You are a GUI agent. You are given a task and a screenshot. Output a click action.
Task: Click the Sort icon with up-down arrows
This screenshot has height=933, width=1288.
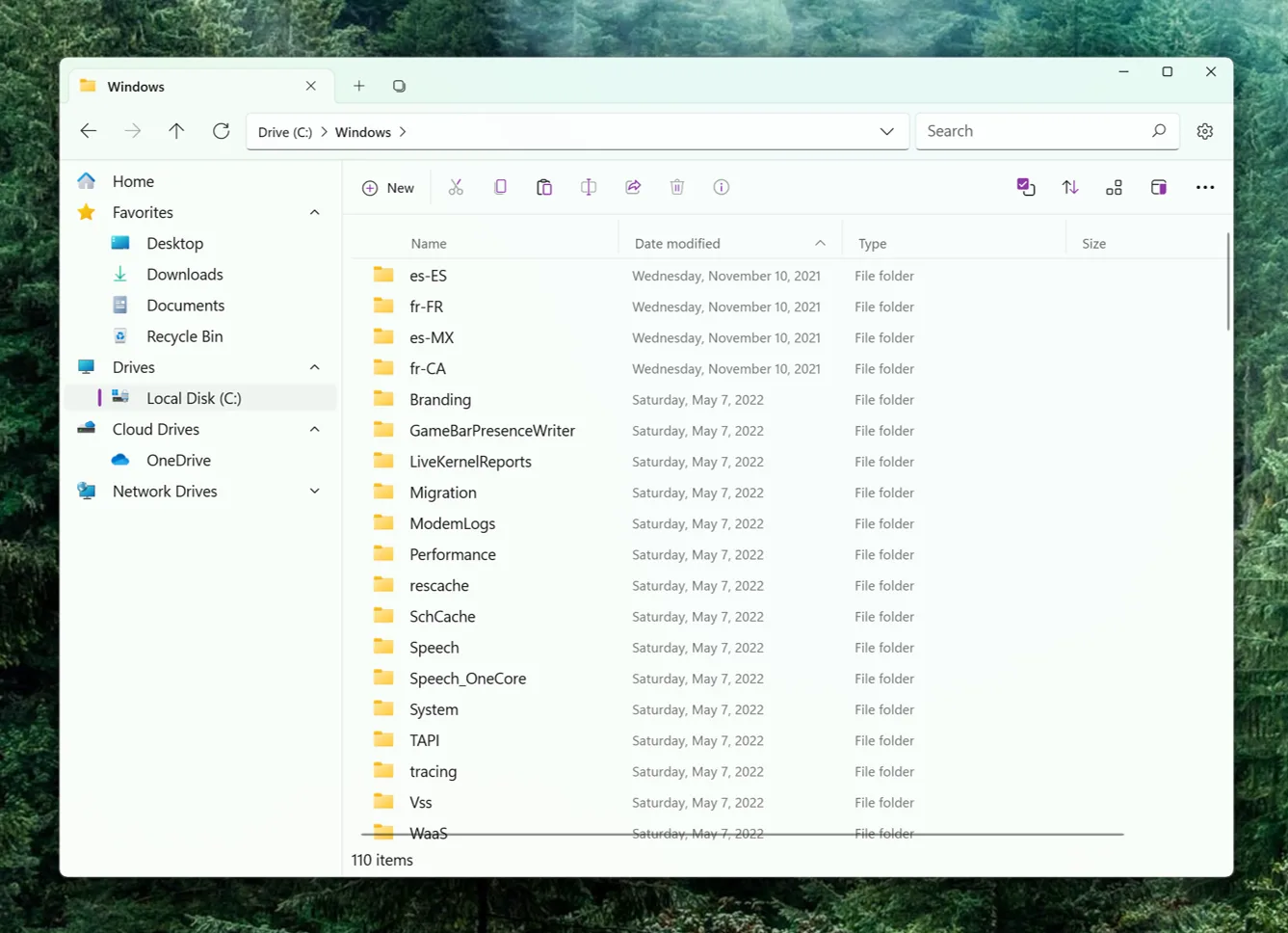(1069, 186)
